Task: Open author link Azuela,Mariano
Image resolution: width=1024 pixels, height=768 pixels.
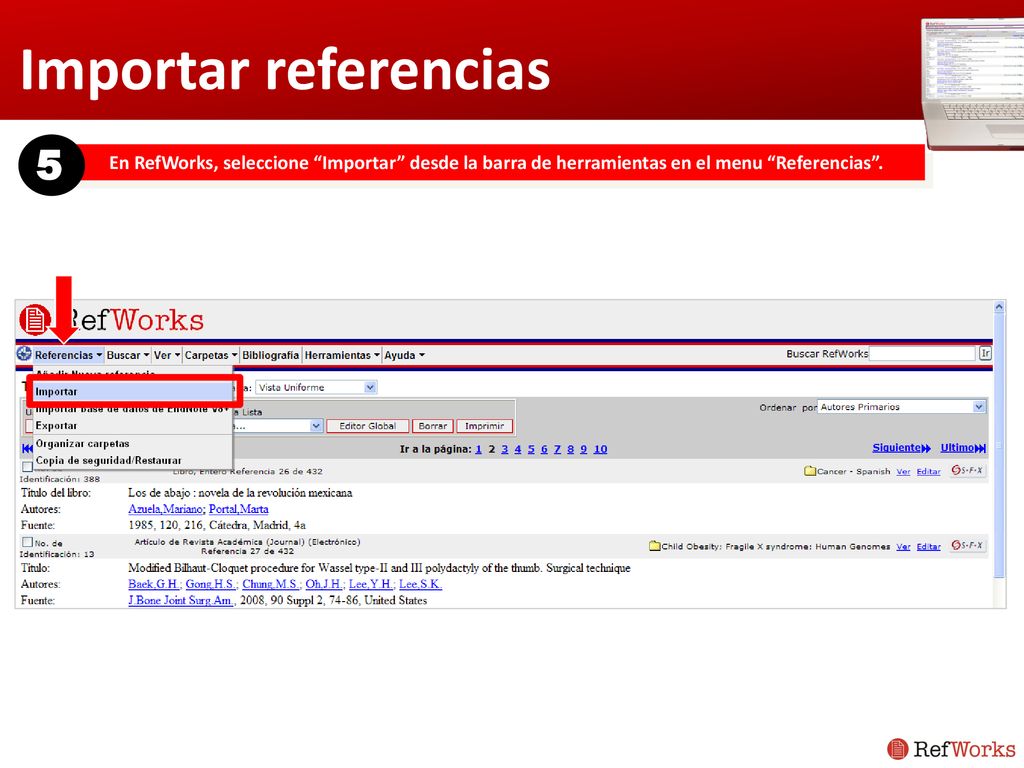Action: [x=167, y=509]
